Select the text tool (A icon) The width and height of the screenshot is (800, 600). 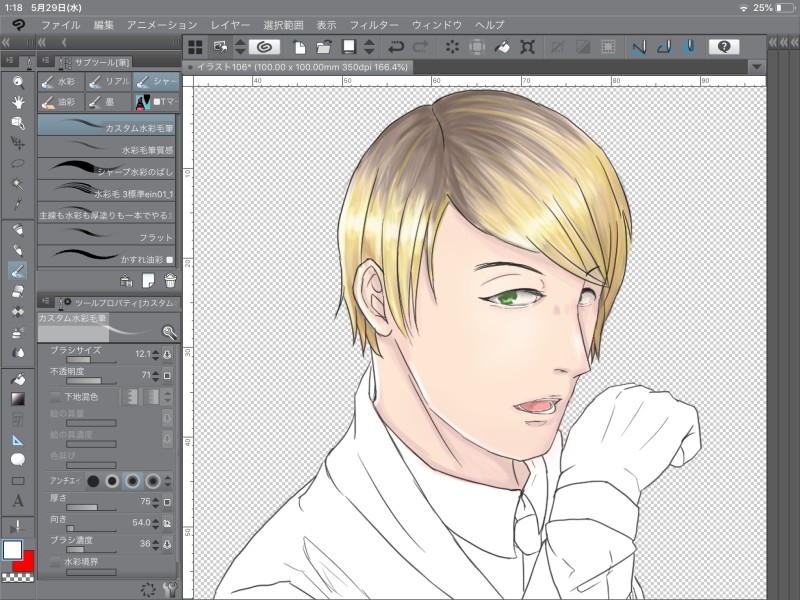(18, 501)
